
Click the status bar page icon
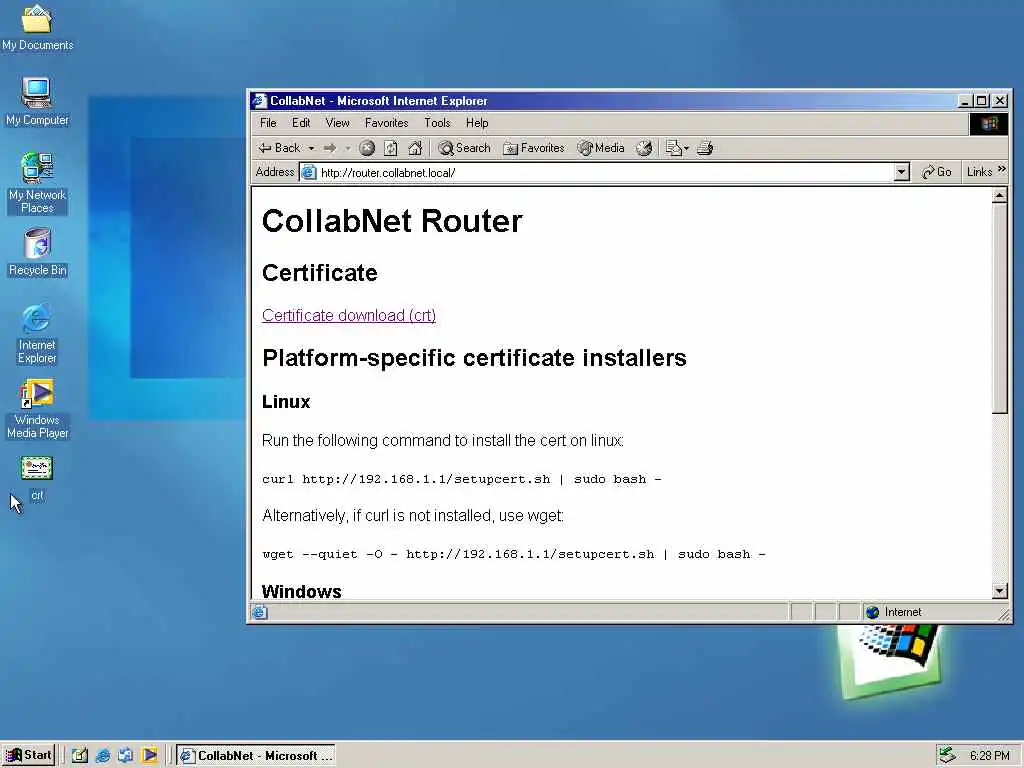(260, 612)
